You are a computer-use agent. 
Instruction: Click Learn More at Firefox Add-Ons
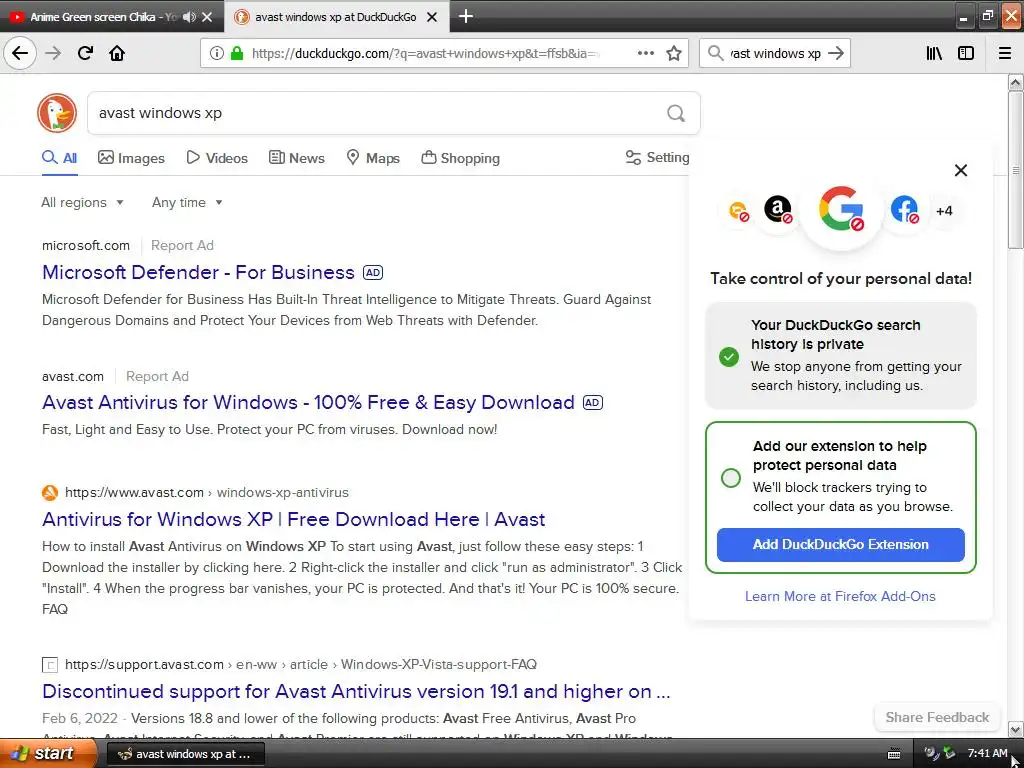tap(840, 596)
